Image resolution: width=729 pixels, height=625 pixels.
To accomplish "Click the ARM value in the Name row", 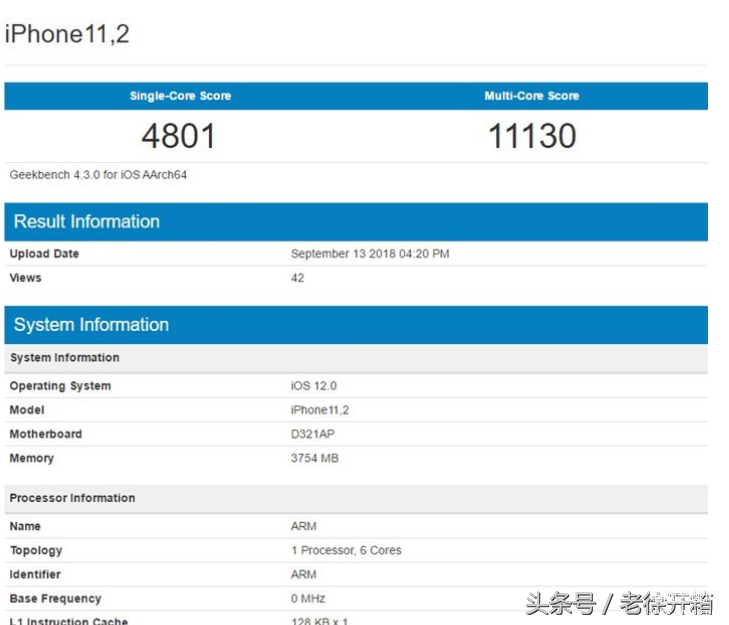I will [x=304, y=526].
